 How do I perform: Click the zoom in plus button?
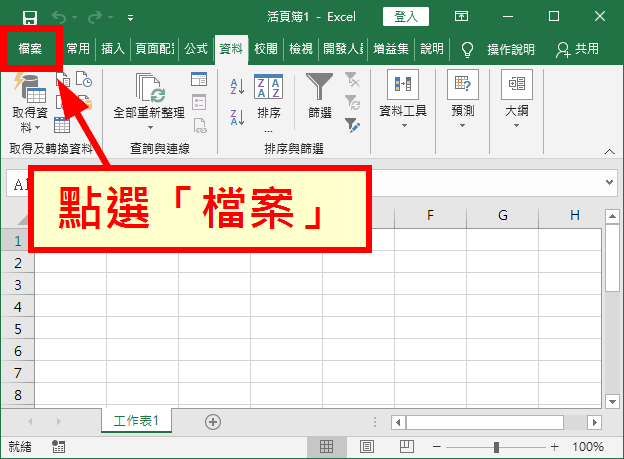point(554,447)
